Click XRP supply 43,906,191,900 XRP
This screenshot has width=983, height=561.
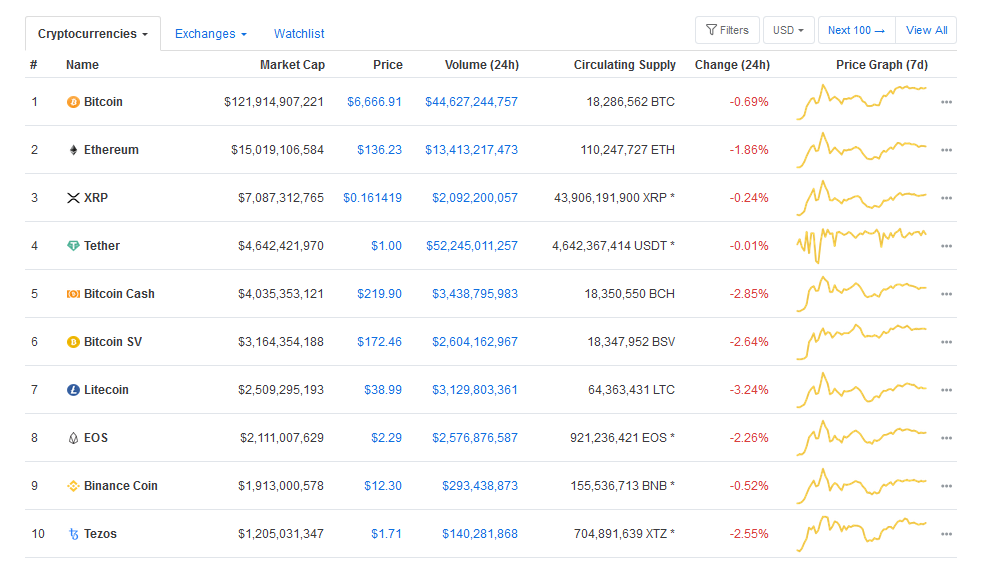(x=614, y=198)
